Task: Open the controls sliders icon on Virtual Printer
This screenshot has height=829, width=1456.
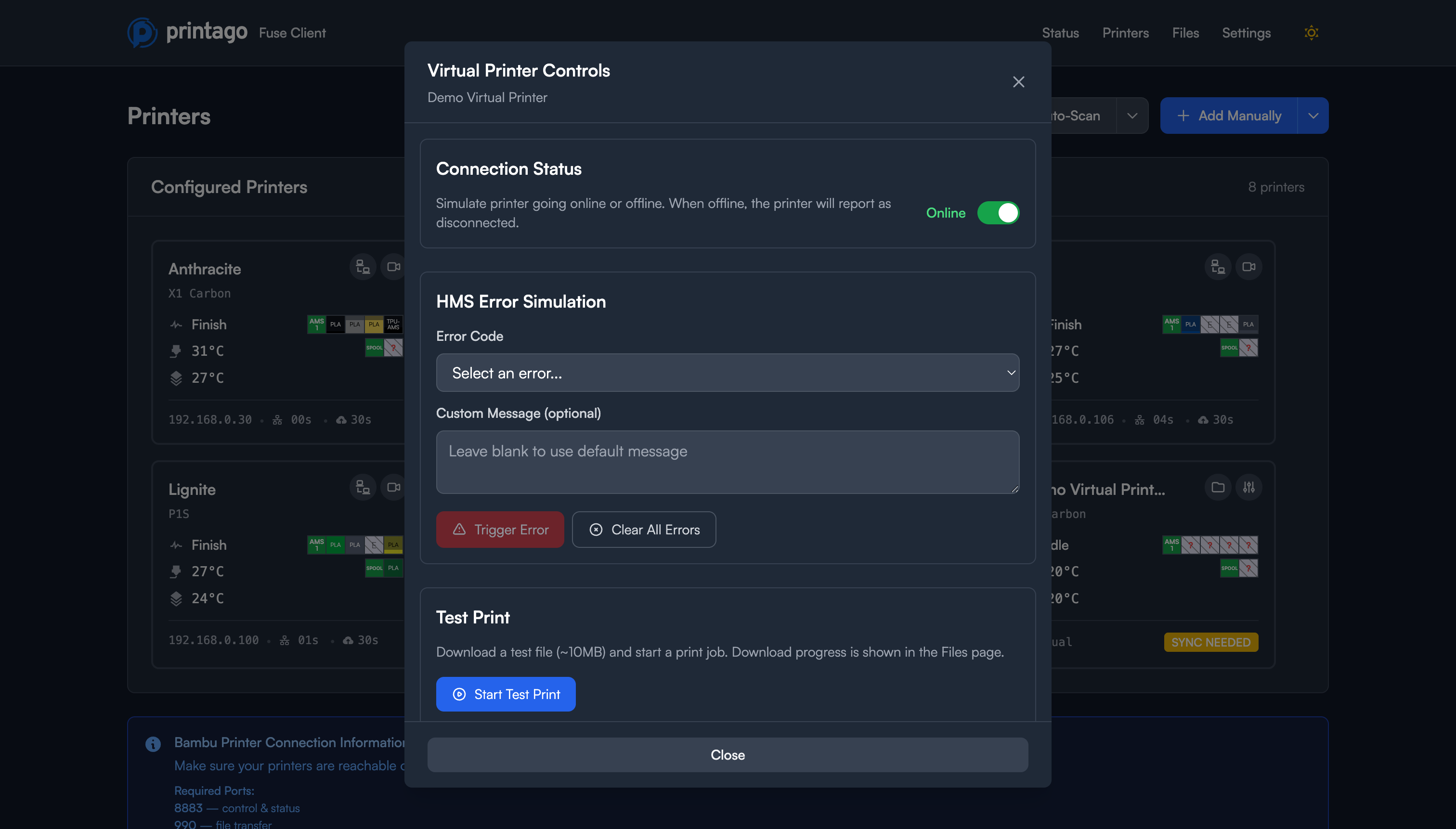Action: (1249, 487)
